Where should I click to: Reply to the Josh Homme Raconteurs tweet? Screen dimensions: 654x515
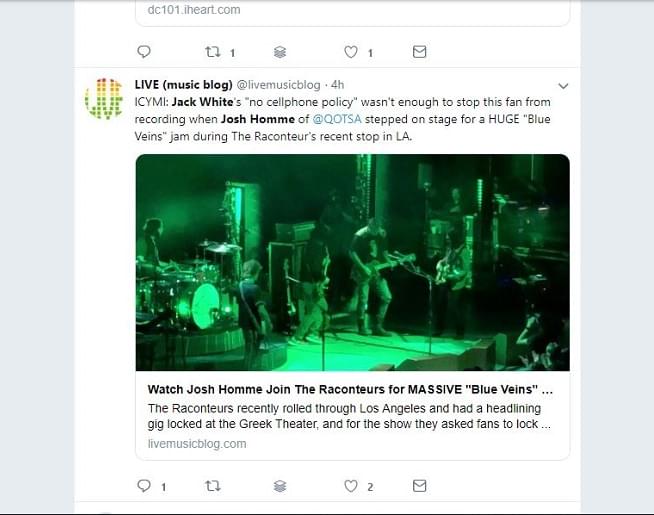pos(144,486)
